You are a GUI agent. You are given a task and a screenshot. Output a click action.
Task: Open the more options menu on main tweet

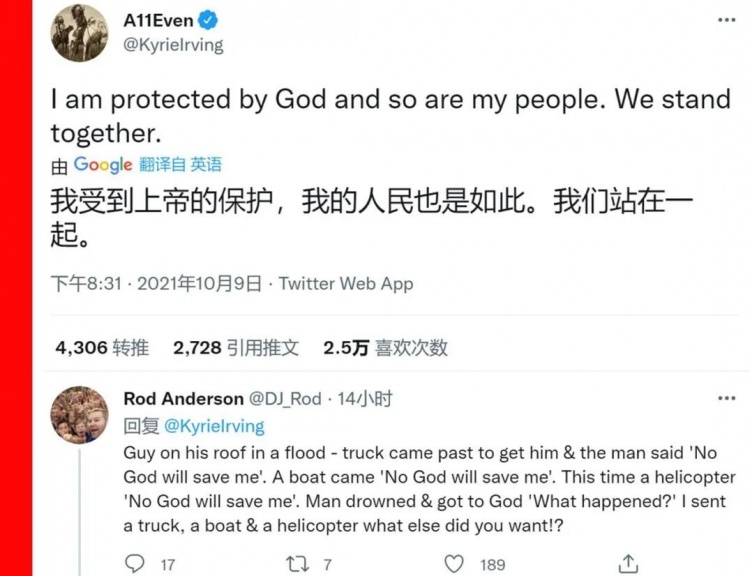727,20
